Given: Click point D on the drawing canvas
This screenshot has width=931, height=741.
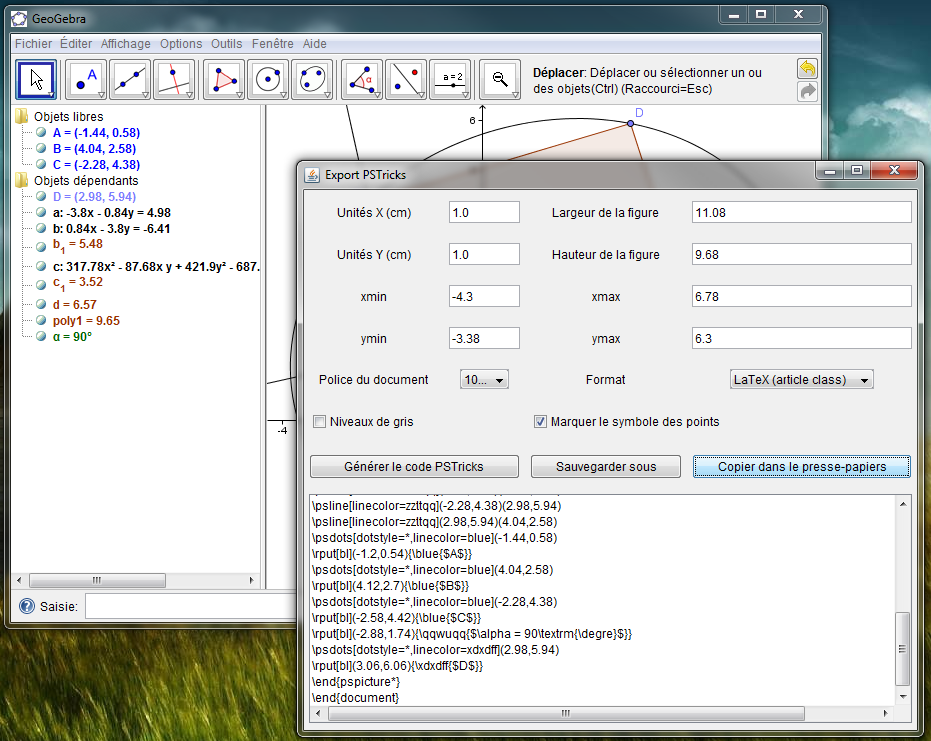Looking at the screenshot, I should 631,124.
